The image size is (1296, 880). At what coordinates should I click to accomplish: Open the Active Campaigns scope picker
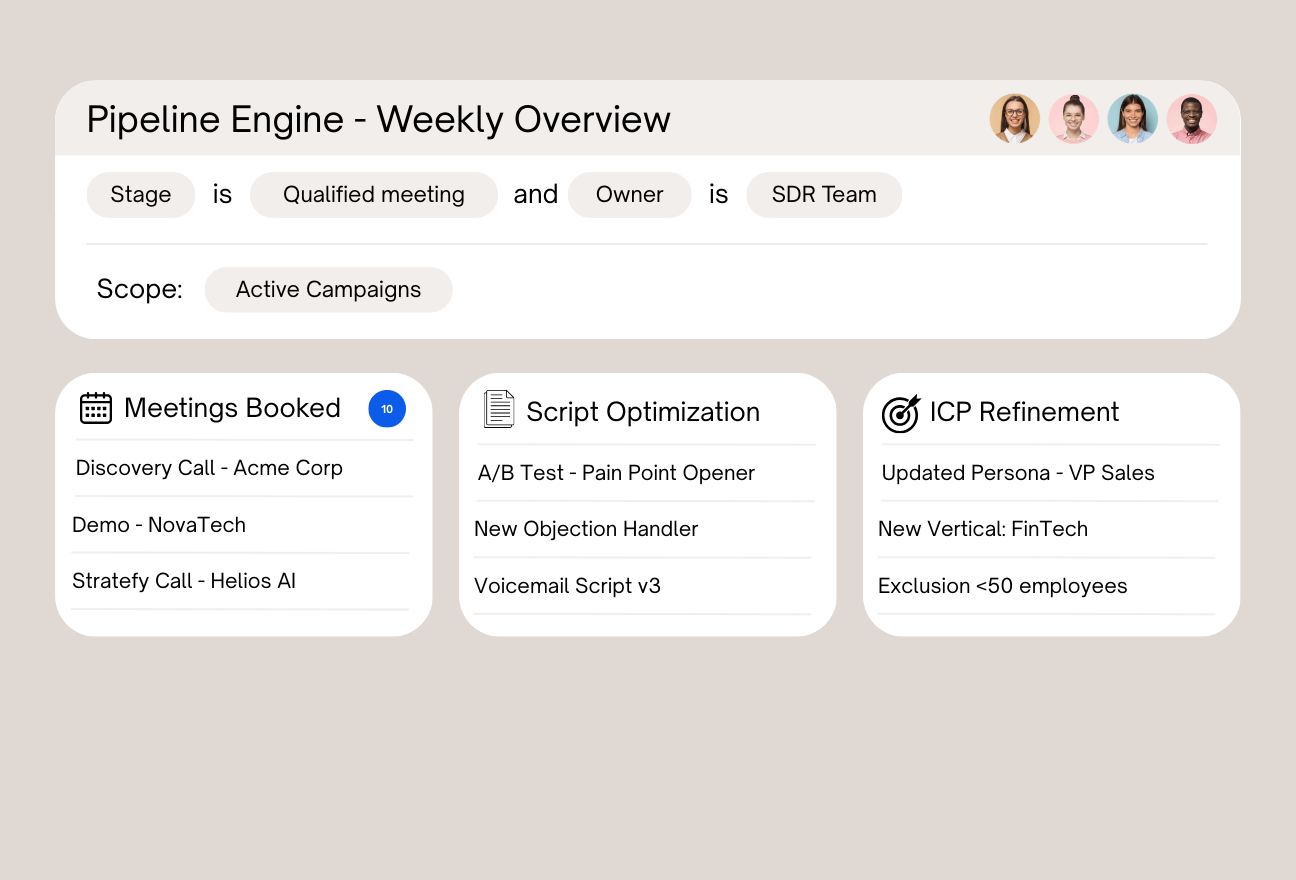click(328, 289)
